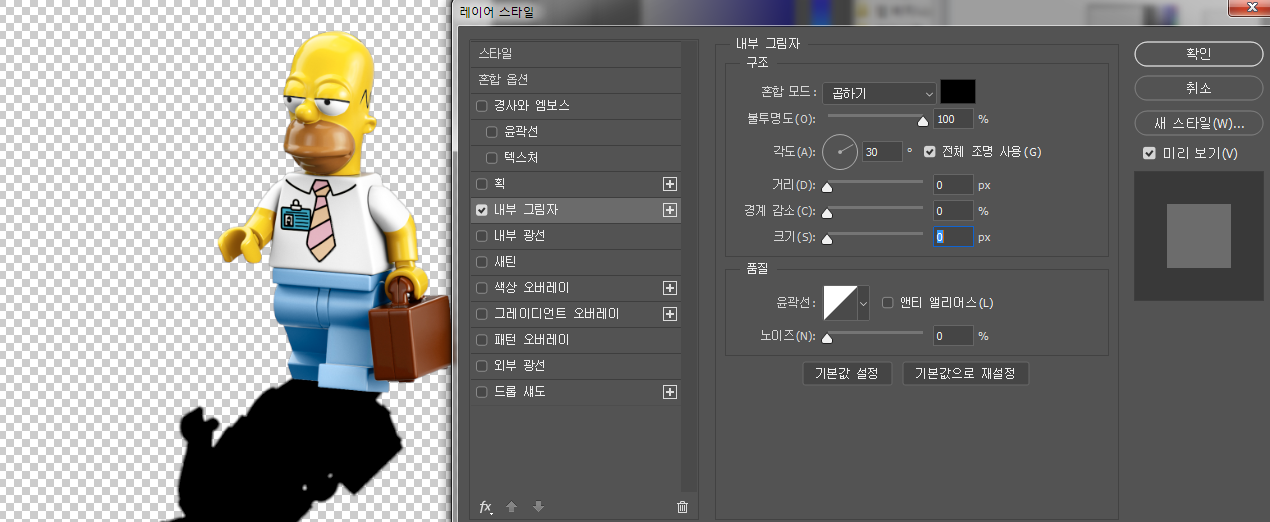This screenshot has width=1270, height=522.
Task: Click the 노이즈 percent value field
Action: pos(953,336)
